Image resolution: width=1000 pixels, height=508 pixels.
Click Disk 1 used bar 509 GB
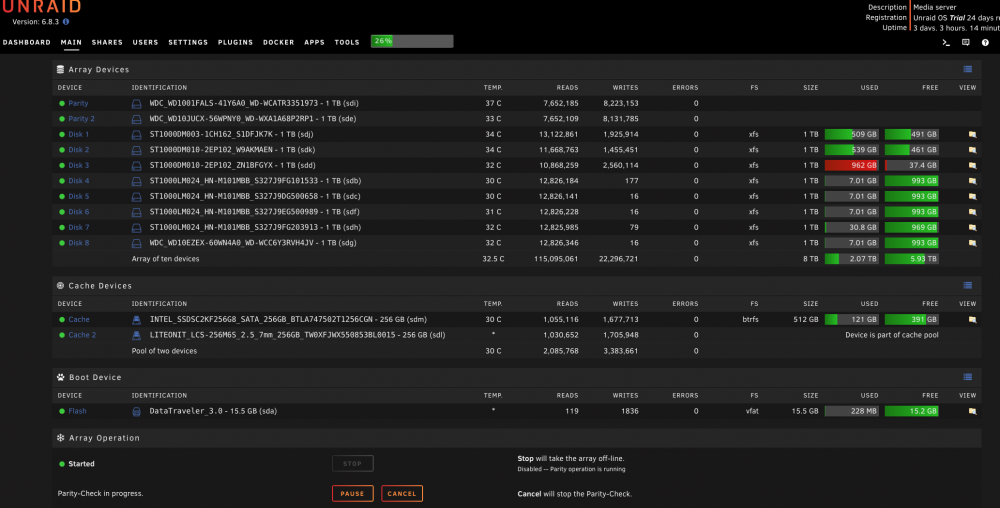(x=851, y=134)
